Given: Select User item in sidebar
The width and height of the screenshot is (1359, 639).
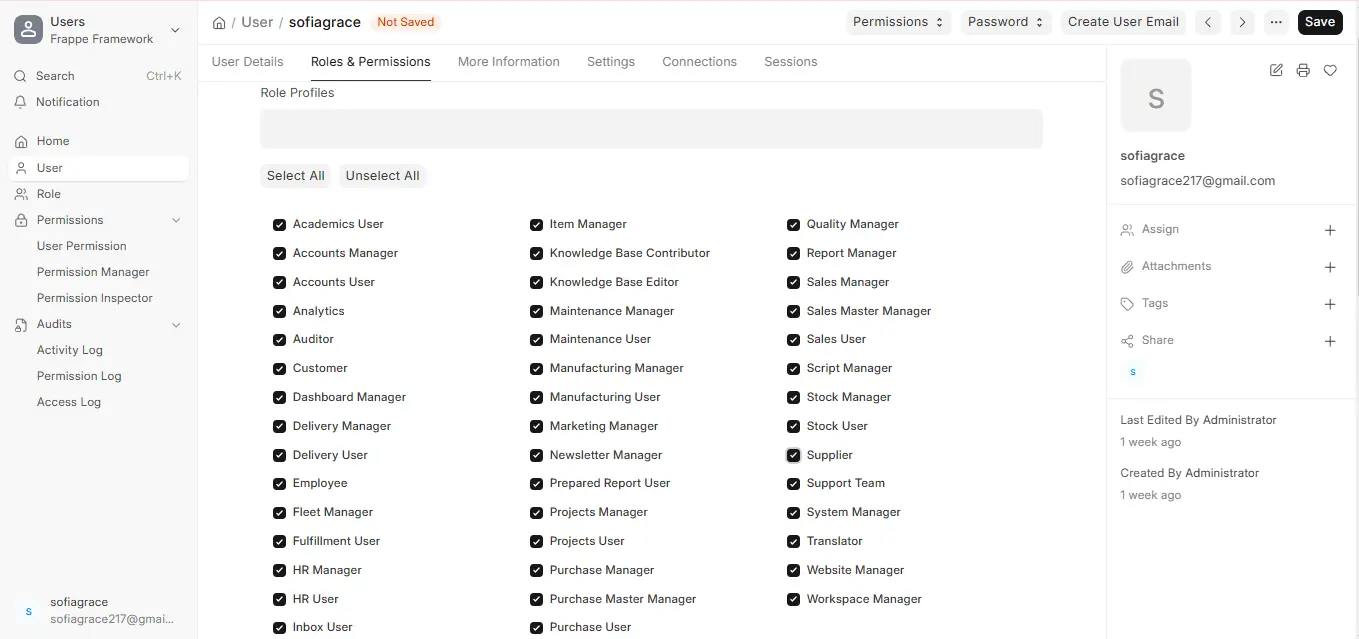Looking at the screenshot, I should click(x=98, y=168).
